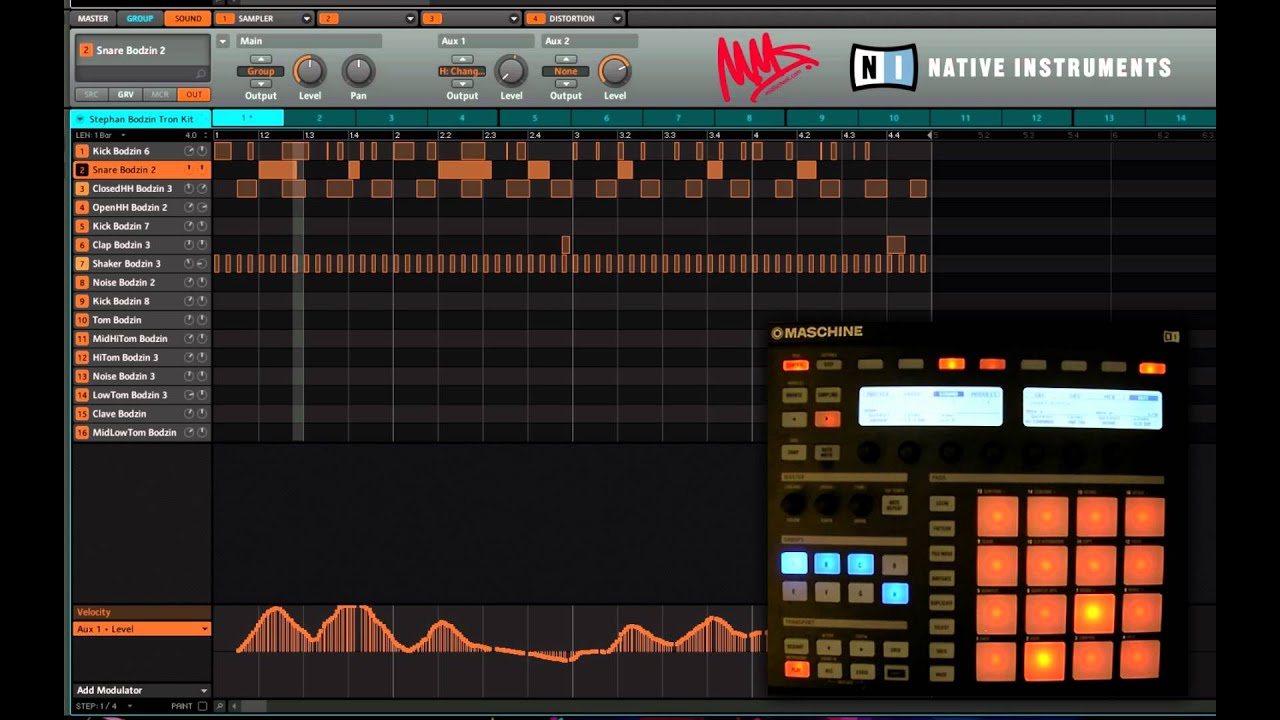The image size is (1280, 720).
Task: Click the magnifier search icon under Snare Bodzin 2
Action: click(x=201, y=74)
